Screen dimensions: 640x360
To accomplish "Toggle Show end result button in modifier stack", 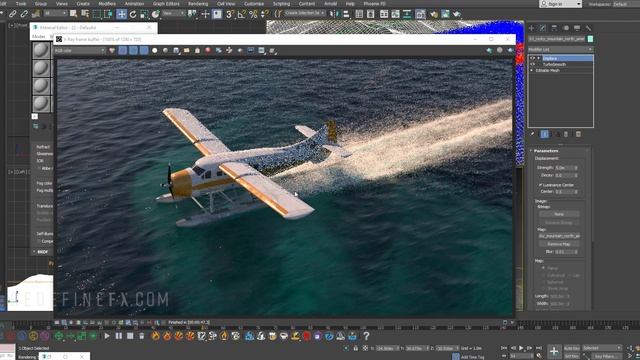I will (544, 134).
